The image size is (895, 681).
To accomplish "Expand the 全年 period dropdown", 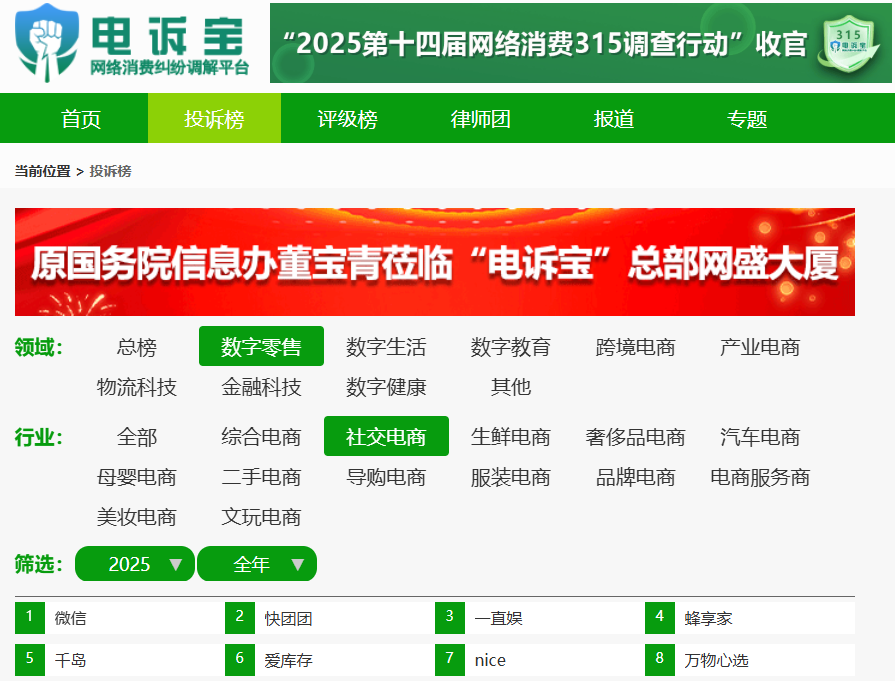I will pos(257,564).
